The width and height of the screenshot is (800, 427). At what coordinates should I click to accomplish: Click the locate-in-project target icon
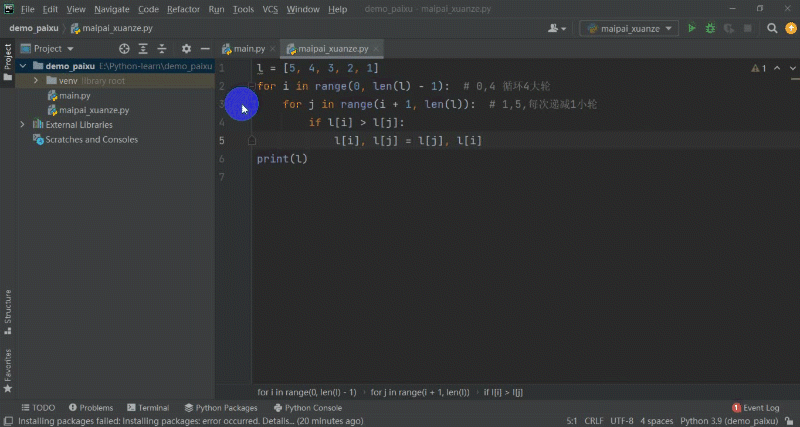pos(124,48)
